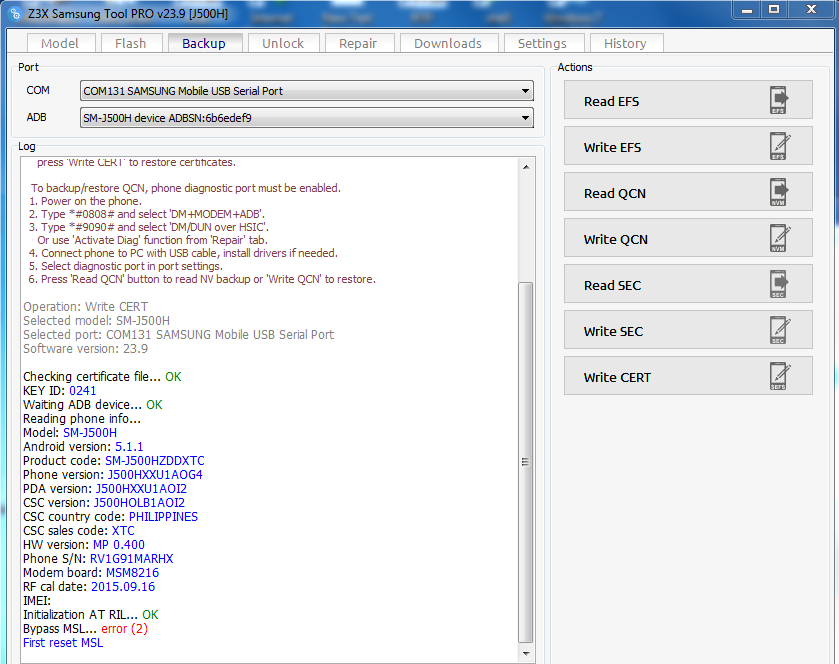Close the Z3X Samsung Tool window
Screen dimensions: 839x664
(811, 10)
